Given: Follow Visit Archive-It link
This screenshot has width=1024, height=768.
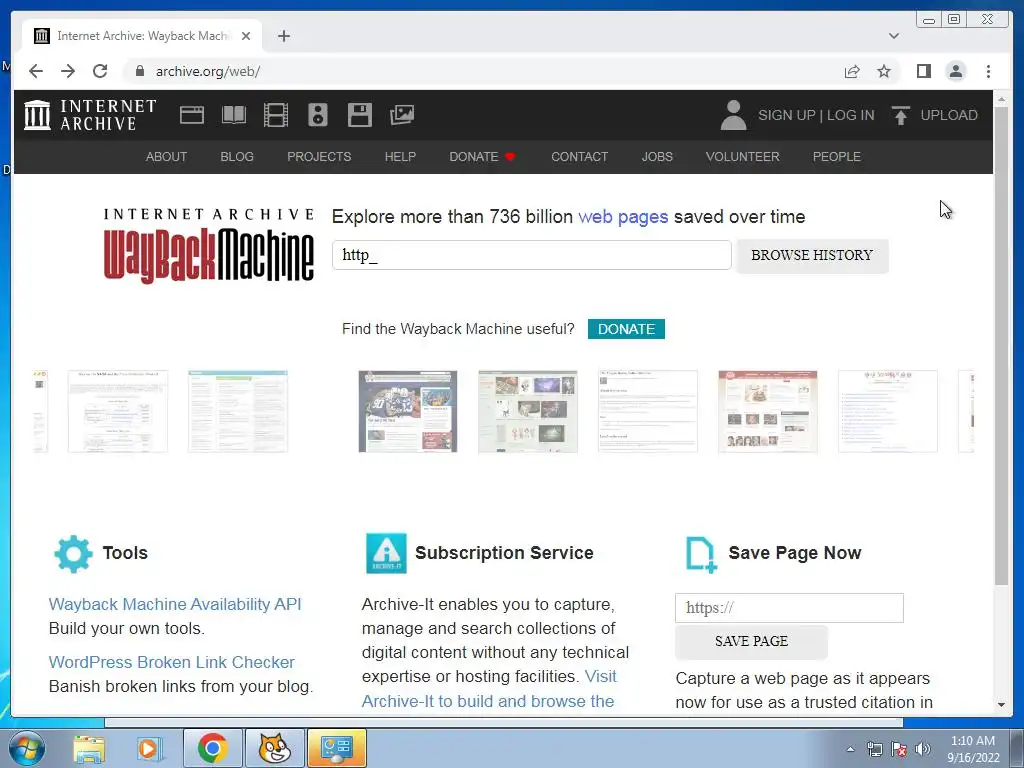Looking at the screenshot, I should pos(489,689).
